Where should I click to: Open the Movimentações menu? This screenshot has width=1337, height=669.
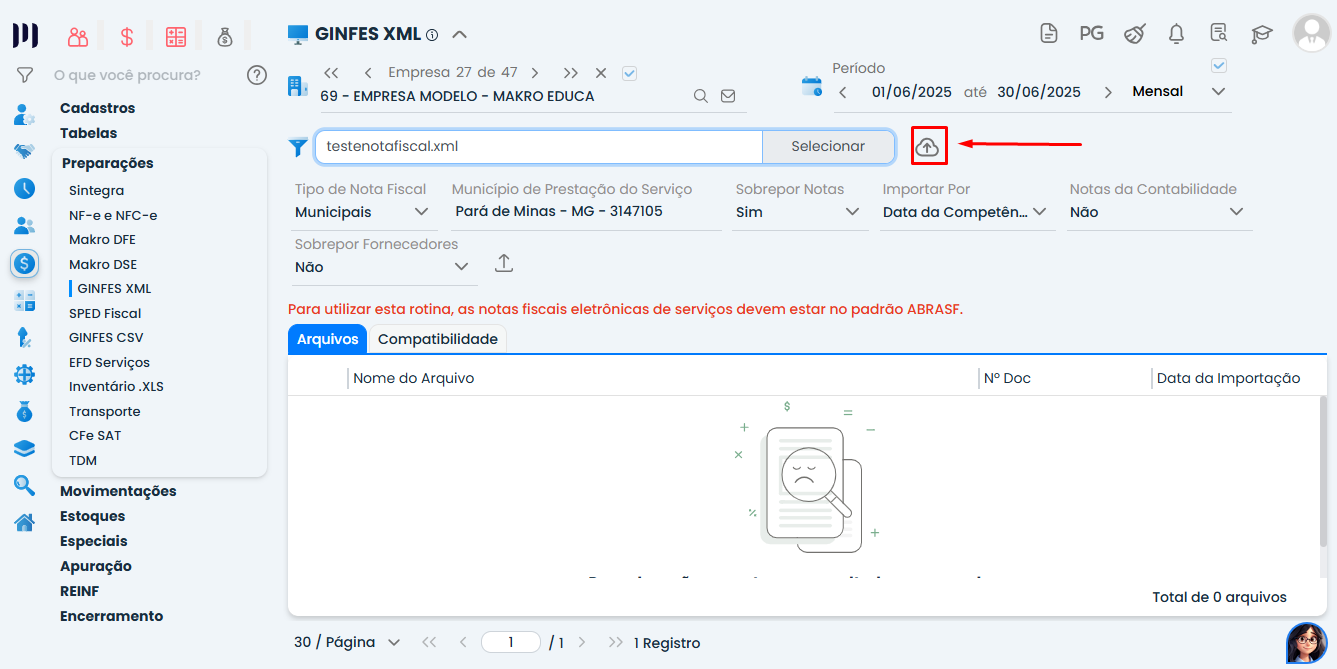118,491
